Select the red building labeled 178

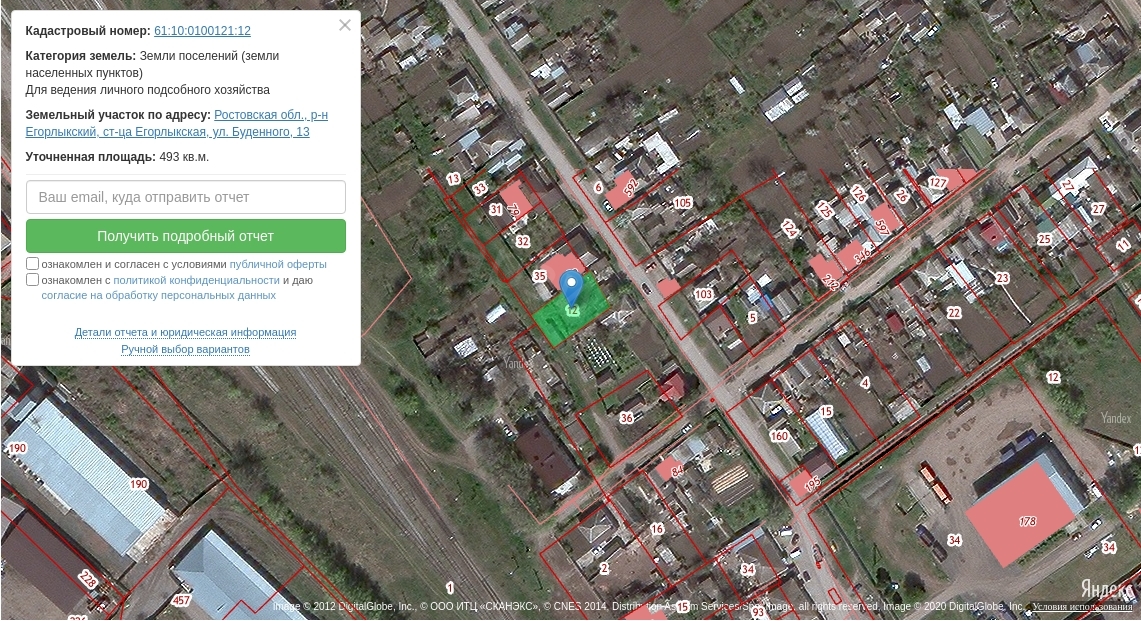(1027, 521)
